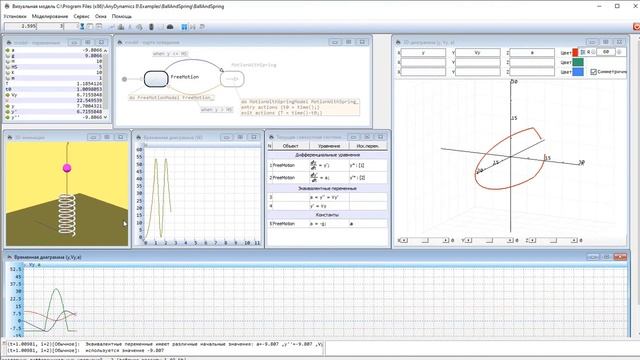The image size is (640, 360).
Task: Click the first X field containing y
Action: (423, 53)
